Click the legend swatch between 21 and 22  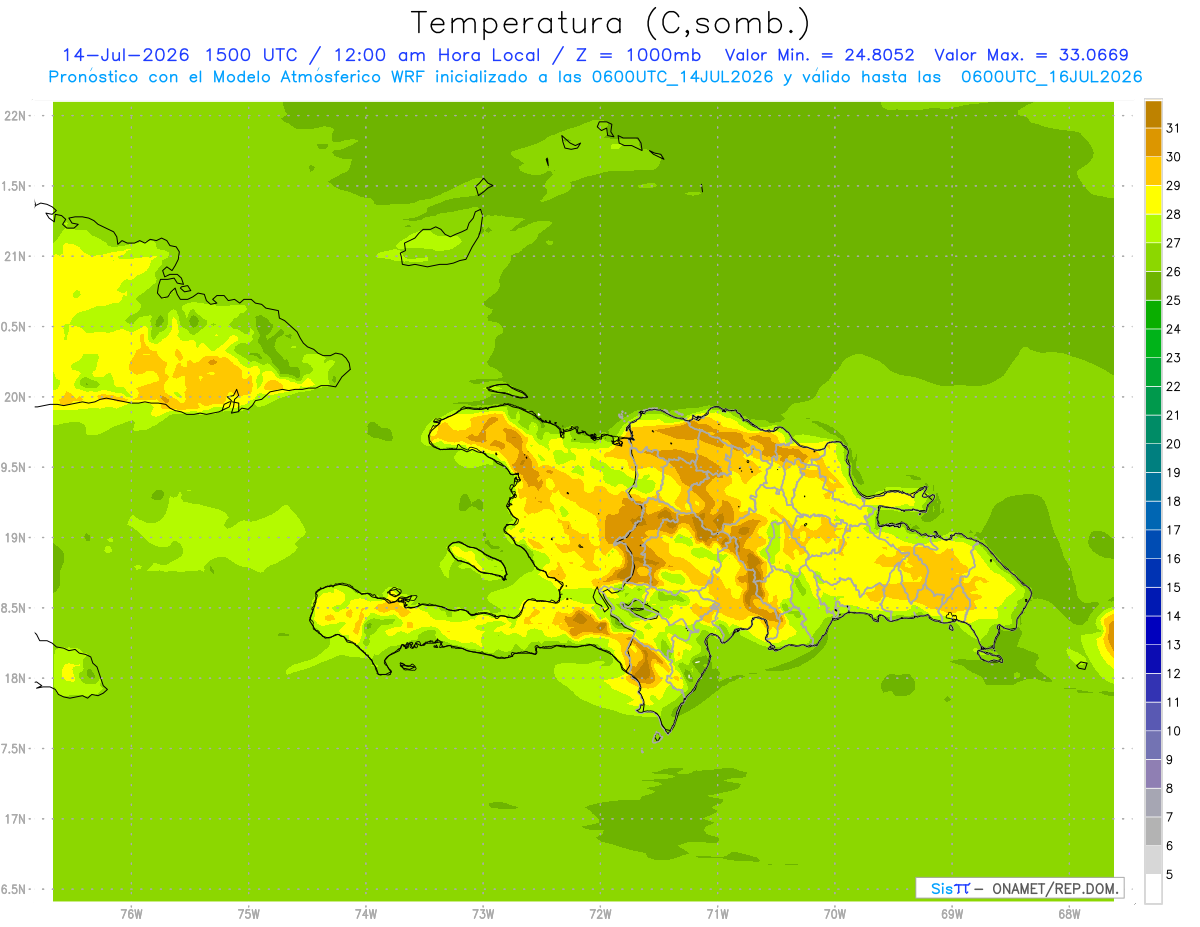pos(1153,400)
